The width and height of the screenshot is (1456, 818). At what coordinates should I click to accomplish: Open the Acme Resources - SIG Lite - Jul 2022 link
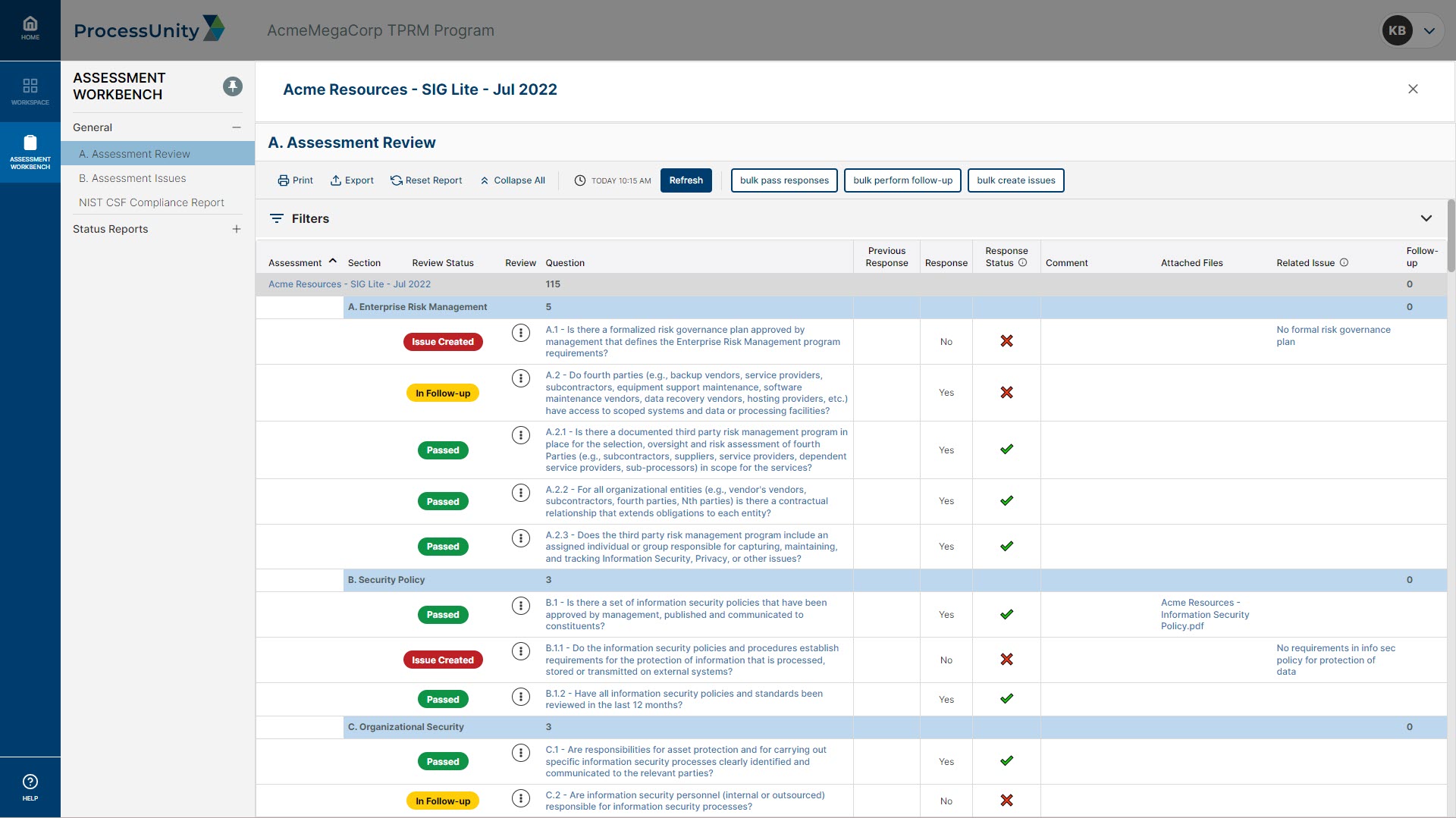350,284
